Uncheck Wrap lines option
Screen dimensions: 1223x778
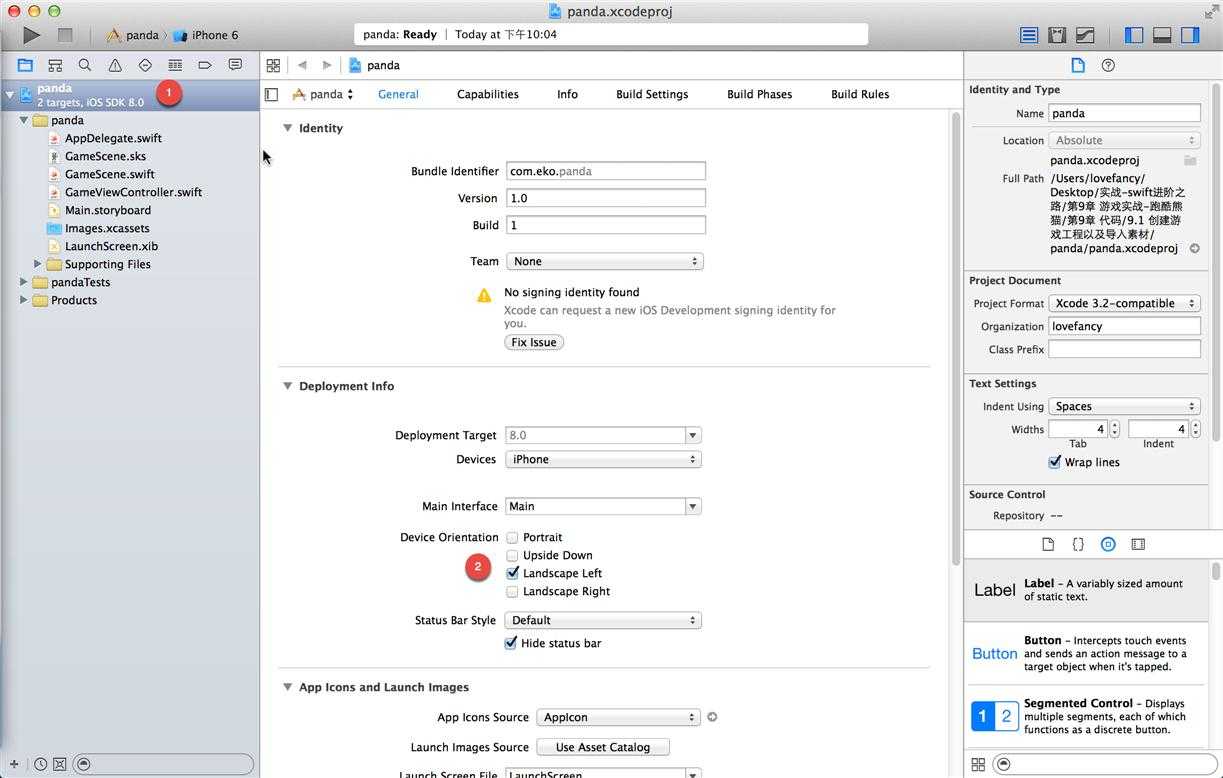pos(1054,462)
